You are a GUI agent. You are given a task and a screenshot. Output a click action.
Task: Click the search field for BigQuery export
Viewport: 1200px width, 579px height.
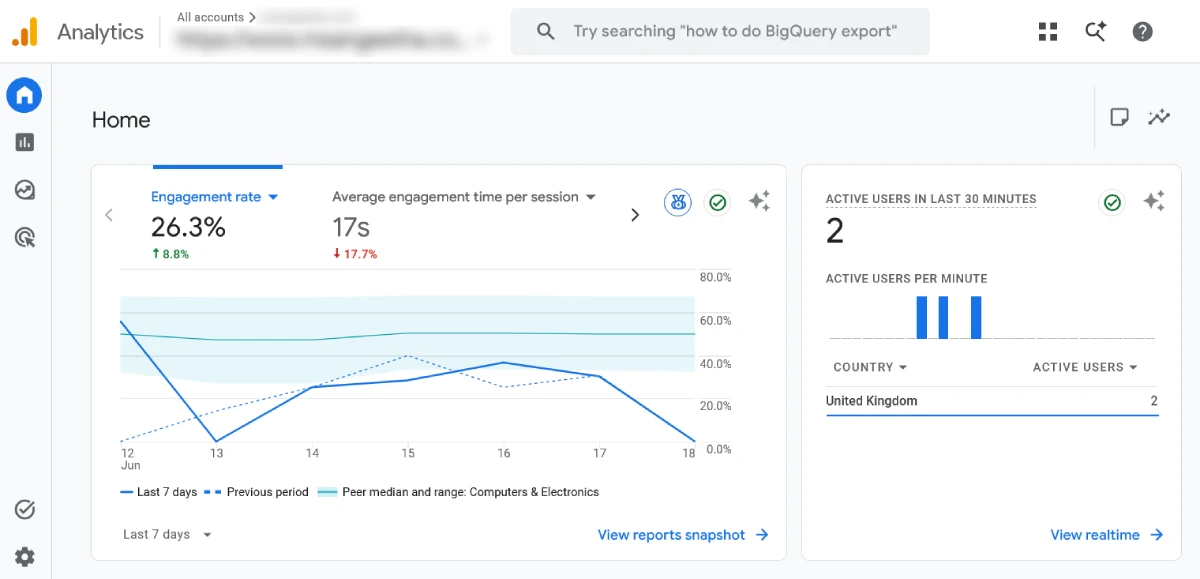point(720,31)
